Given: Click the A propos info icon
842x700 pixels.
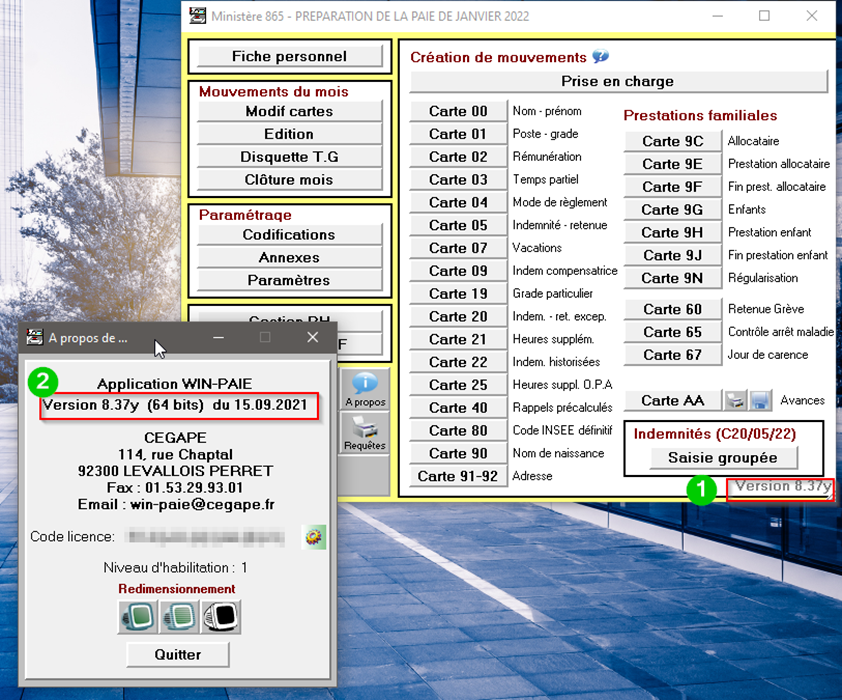Looking at the screenshot, I should click(x=365, y=385).
